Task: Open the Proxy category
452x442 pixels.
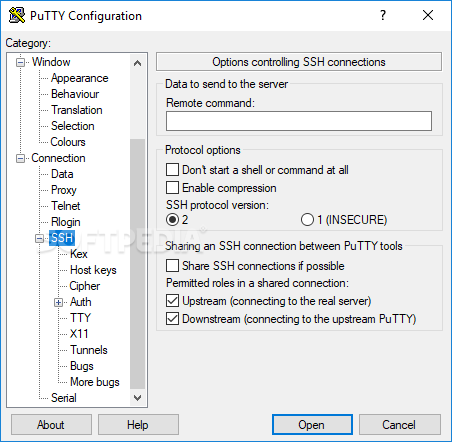Action: click(63, 190)
